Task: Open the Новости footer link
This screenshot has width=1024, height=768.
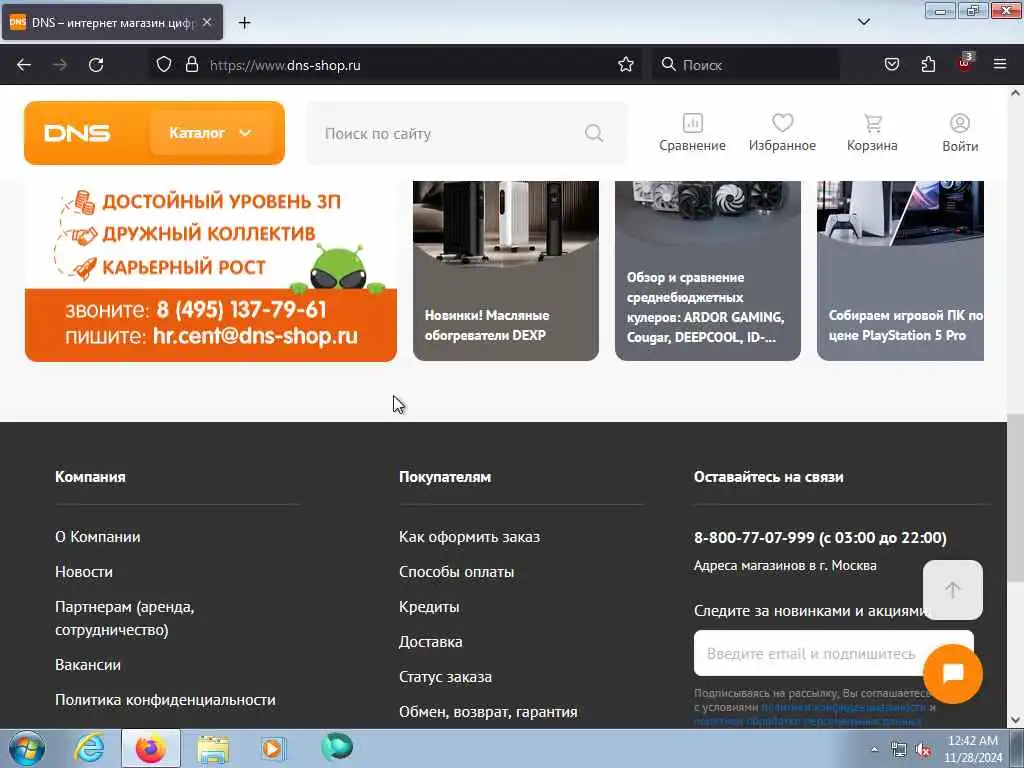Action: pos(84,572)
